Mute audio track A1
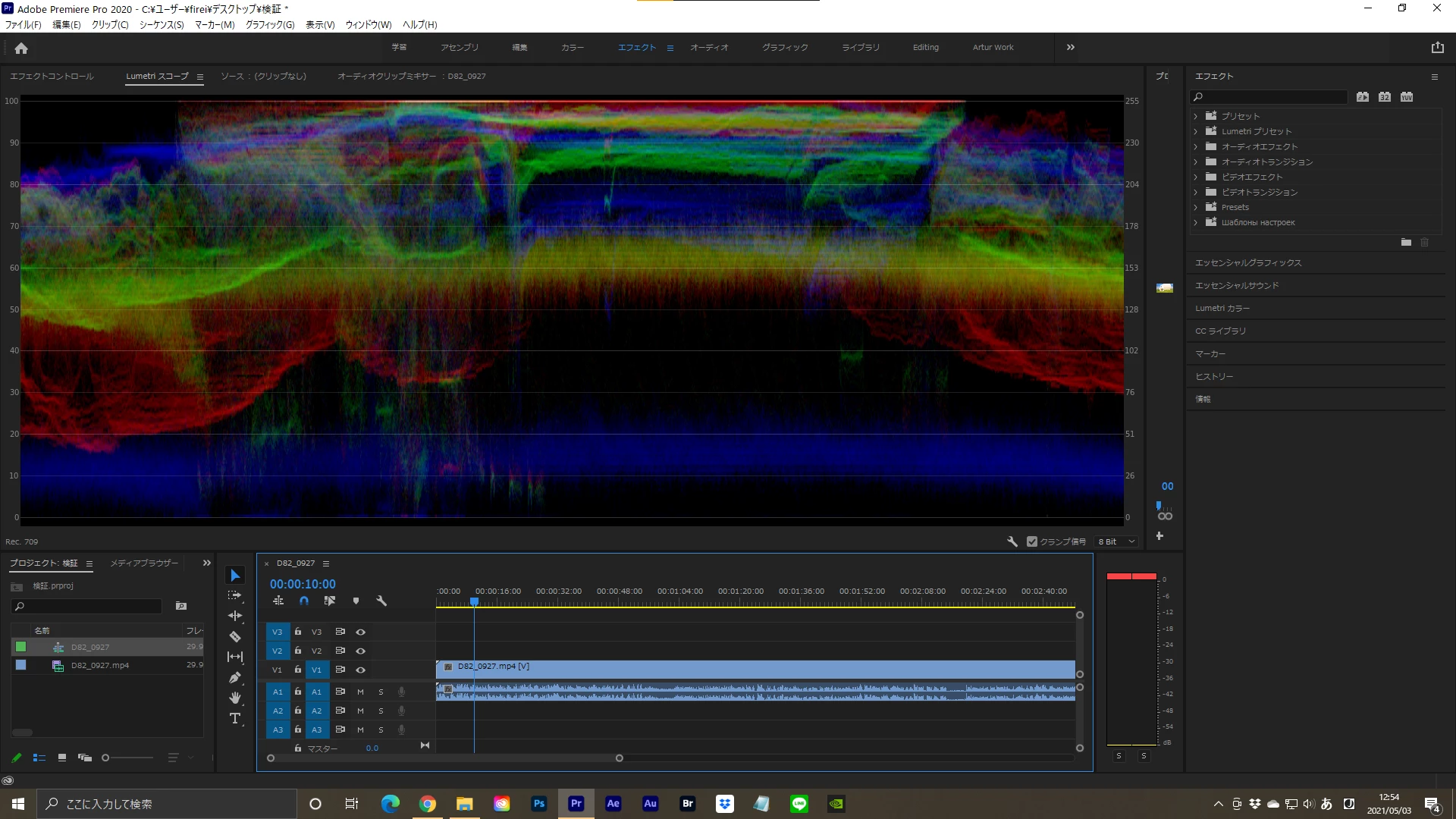 360,692
